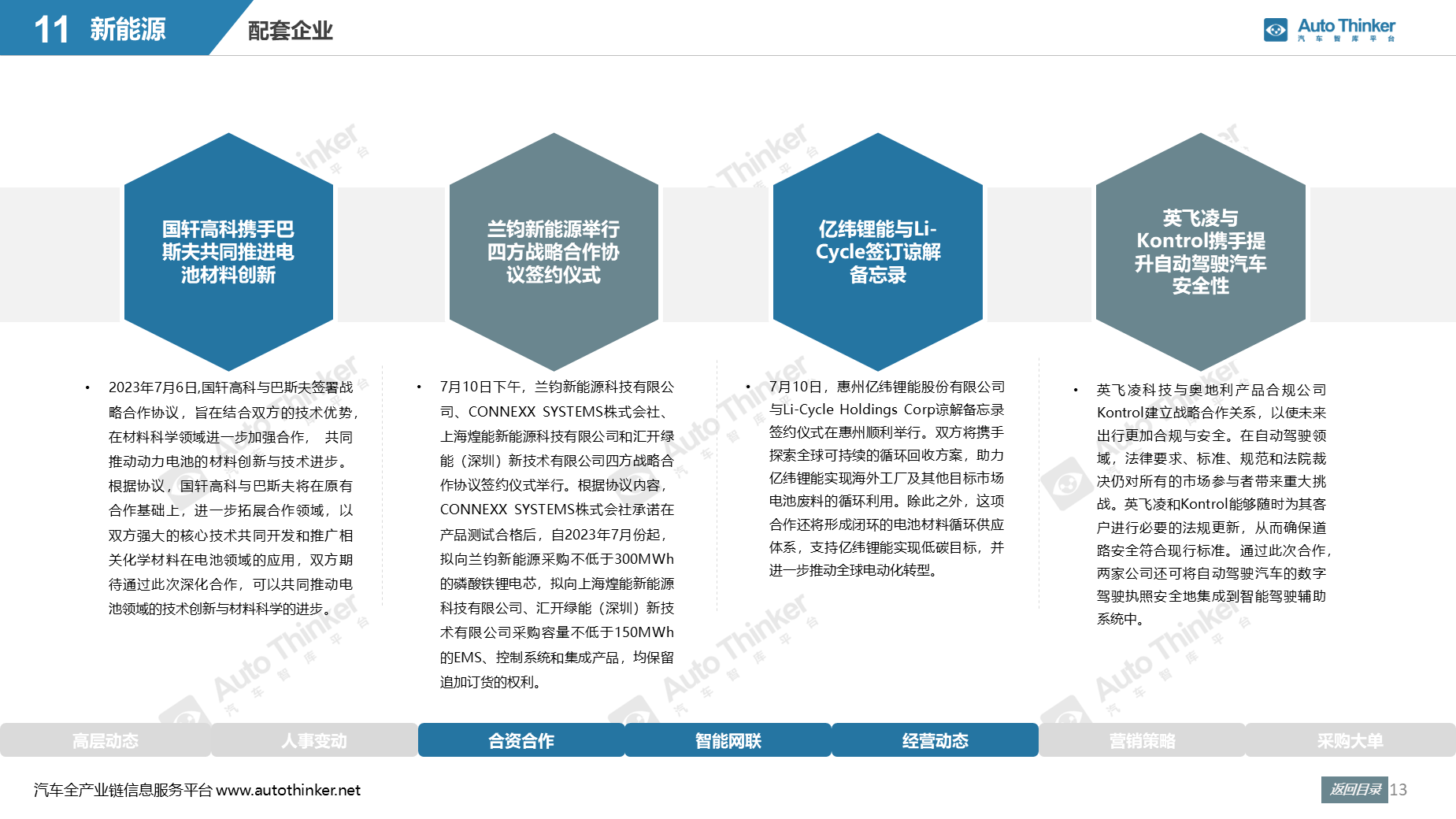Image resolution: width=1456 pixels, height=819 pixels.
Task: Open the 人事变动 tab
Action: (x=314, y=740)
